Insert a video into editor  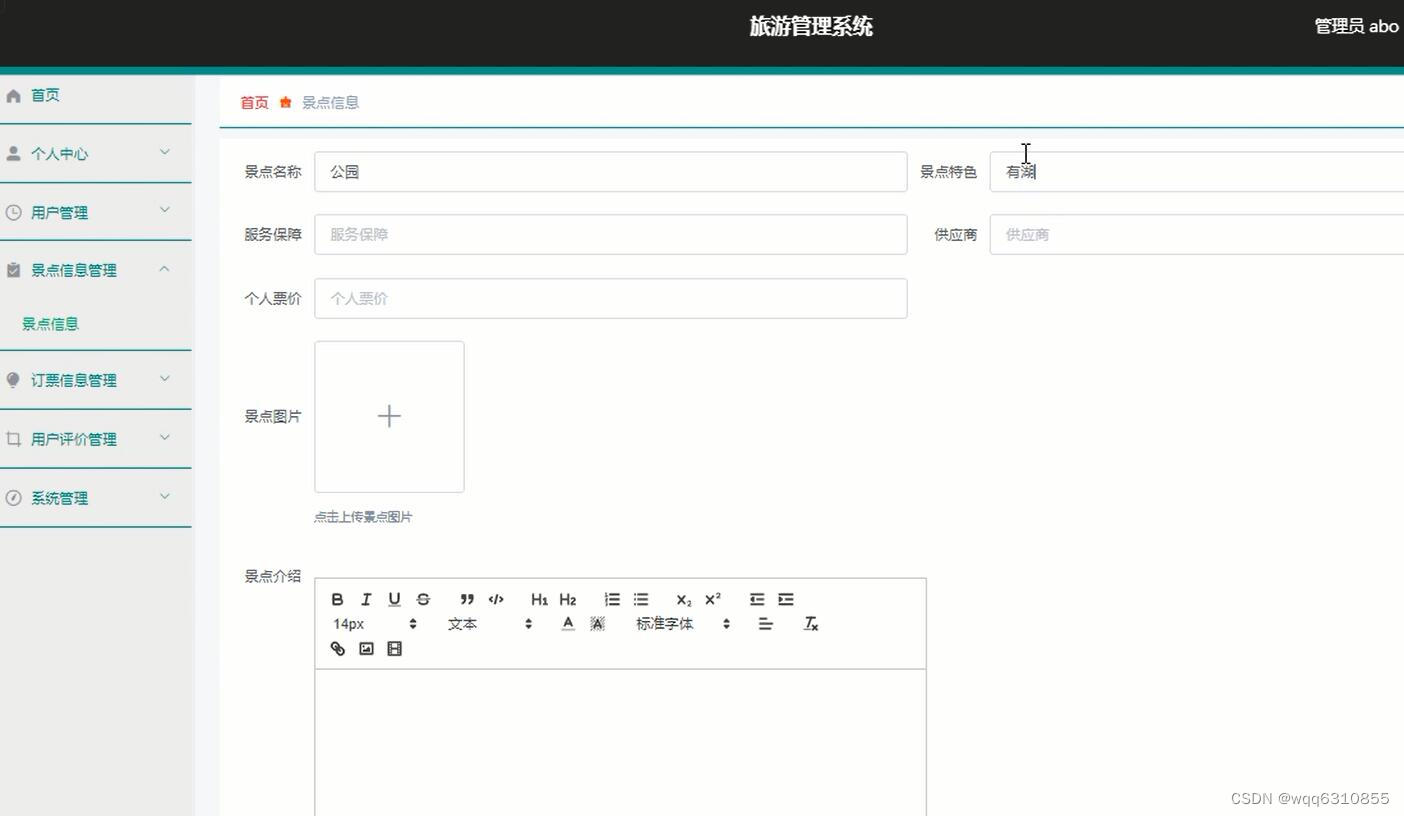[394, 648]
